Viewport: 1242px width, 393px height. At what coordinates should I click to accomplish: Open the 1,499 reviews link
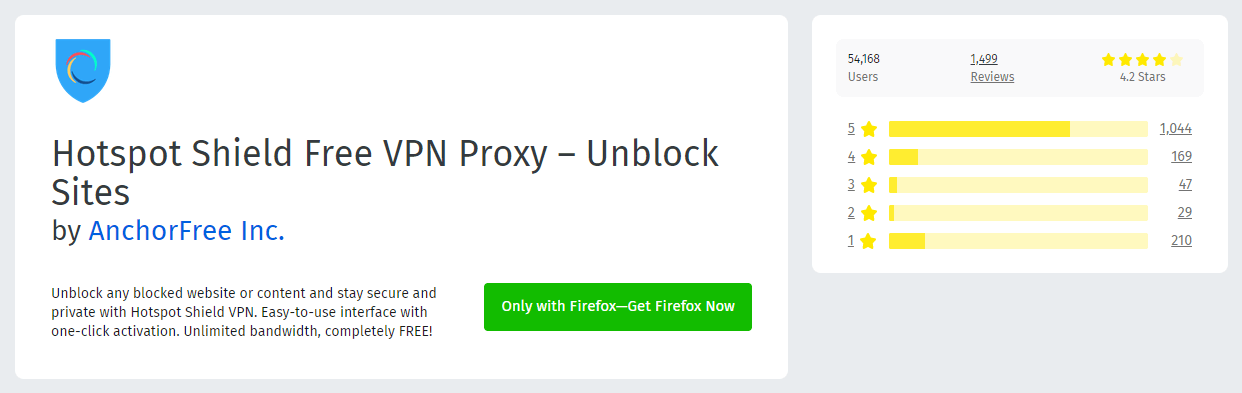click(x=984, y=59)
